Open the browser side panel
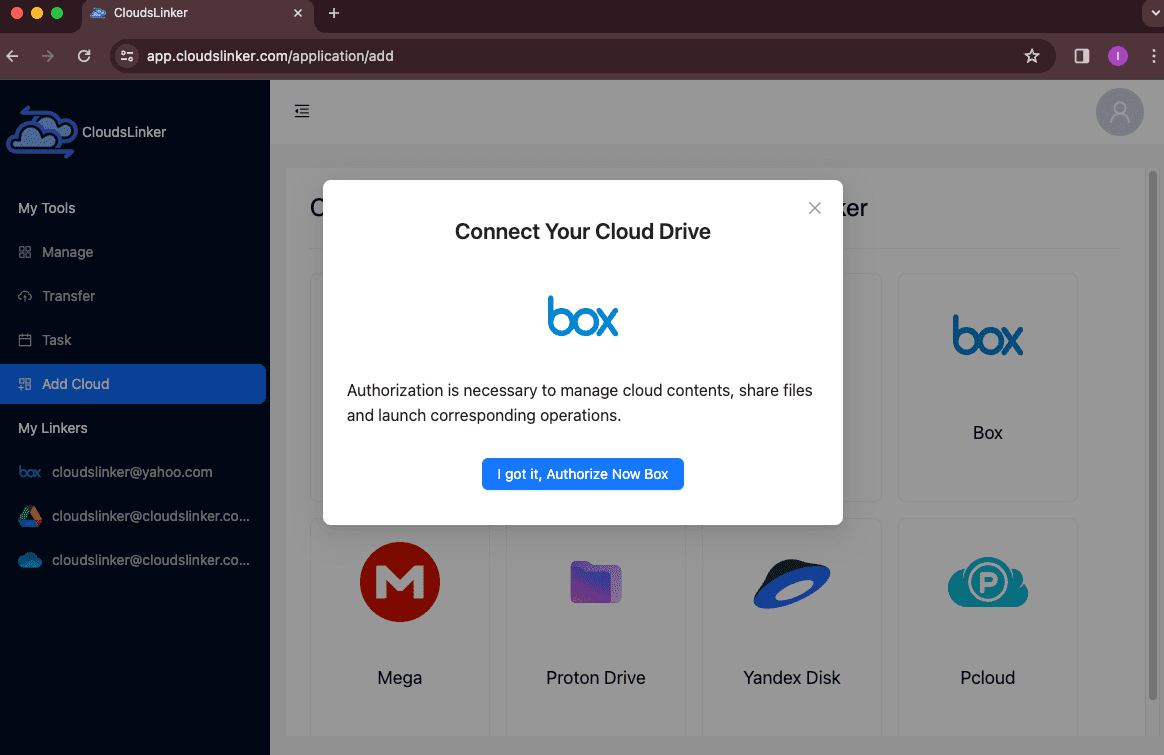 point(1082,56)
